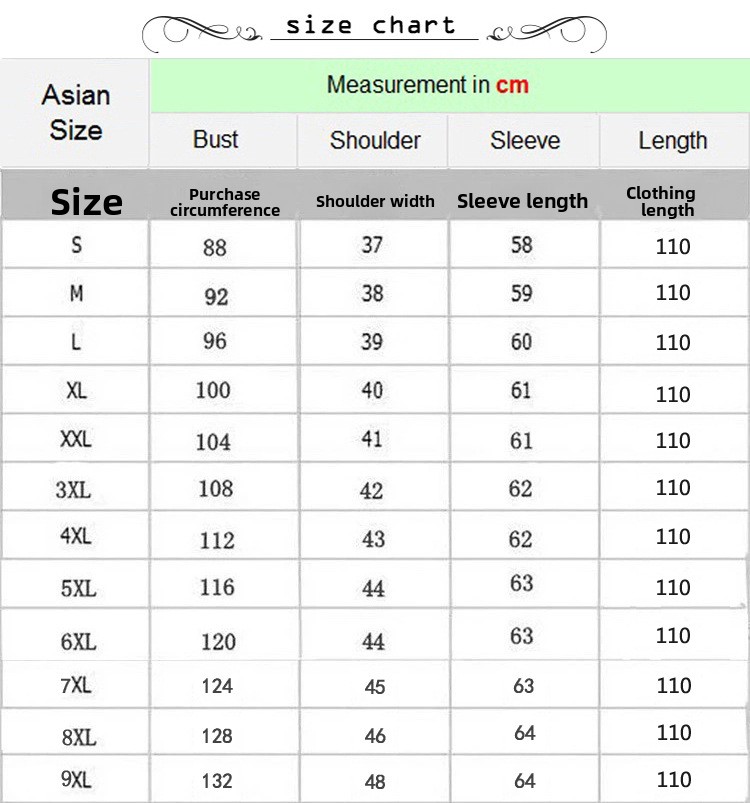Select the XL size row label
The width and height of the screenshot is (750, 803).
pyautogui.click(x=76, y=391)
